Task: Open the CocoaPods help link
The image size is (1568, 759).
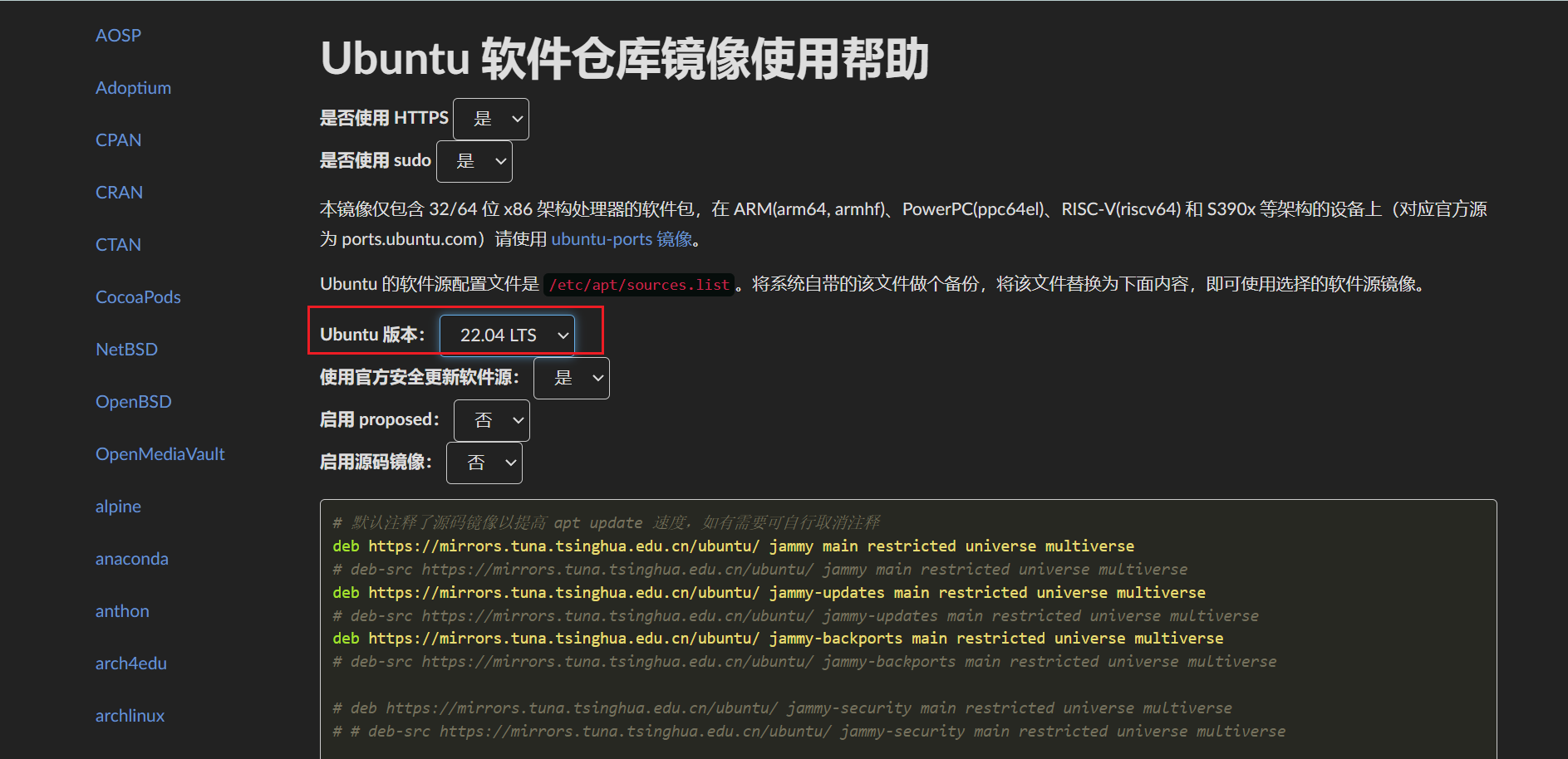Action: [x=138, y=297]
